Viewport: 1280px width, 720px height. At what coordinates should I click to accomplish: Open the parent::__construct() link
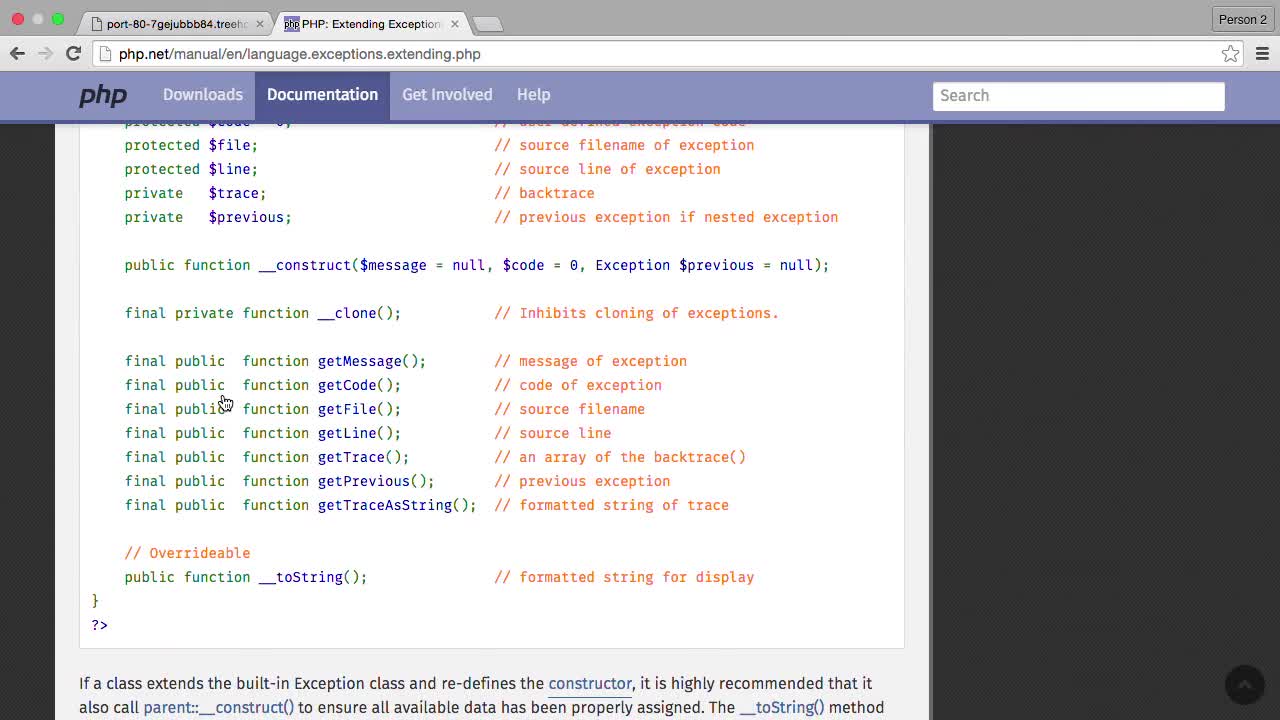click(218, 707)
